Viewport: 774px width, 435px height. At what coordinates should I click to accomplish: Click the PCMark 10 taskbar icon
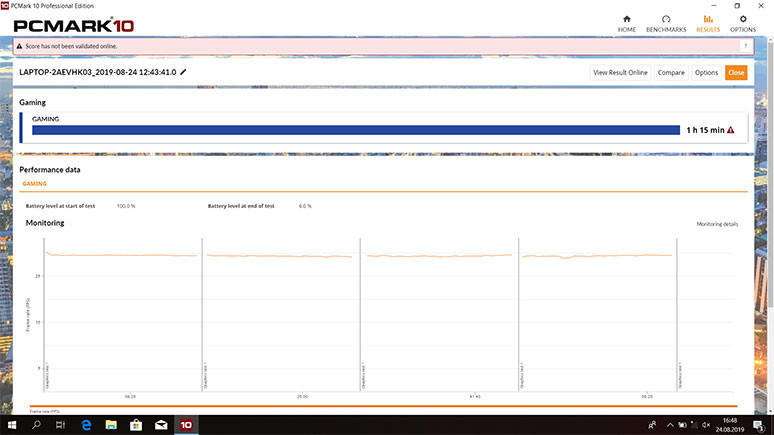(186, 425)
